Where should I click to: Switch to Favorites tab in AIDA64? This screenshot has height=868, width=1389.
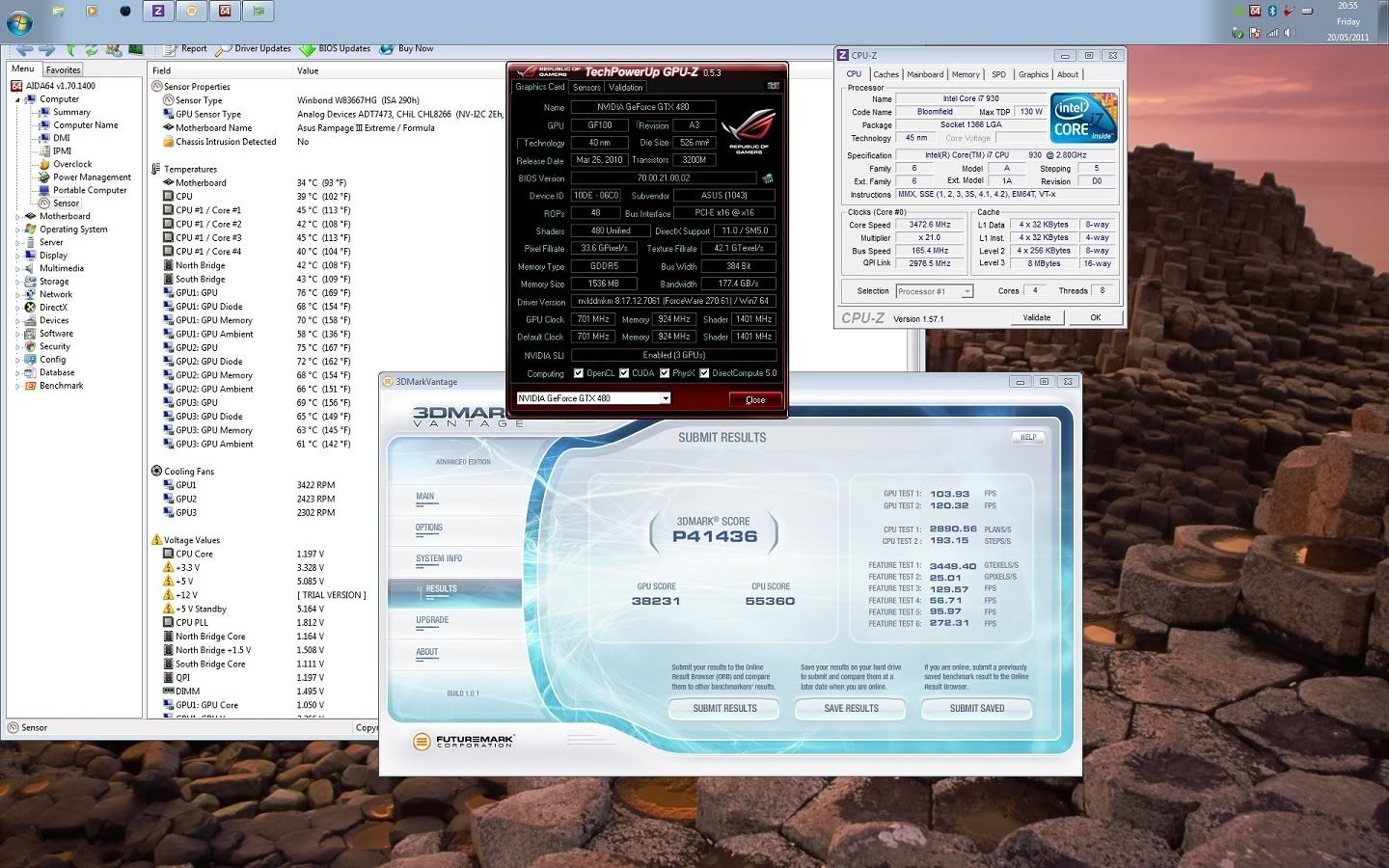pos(64,69)
